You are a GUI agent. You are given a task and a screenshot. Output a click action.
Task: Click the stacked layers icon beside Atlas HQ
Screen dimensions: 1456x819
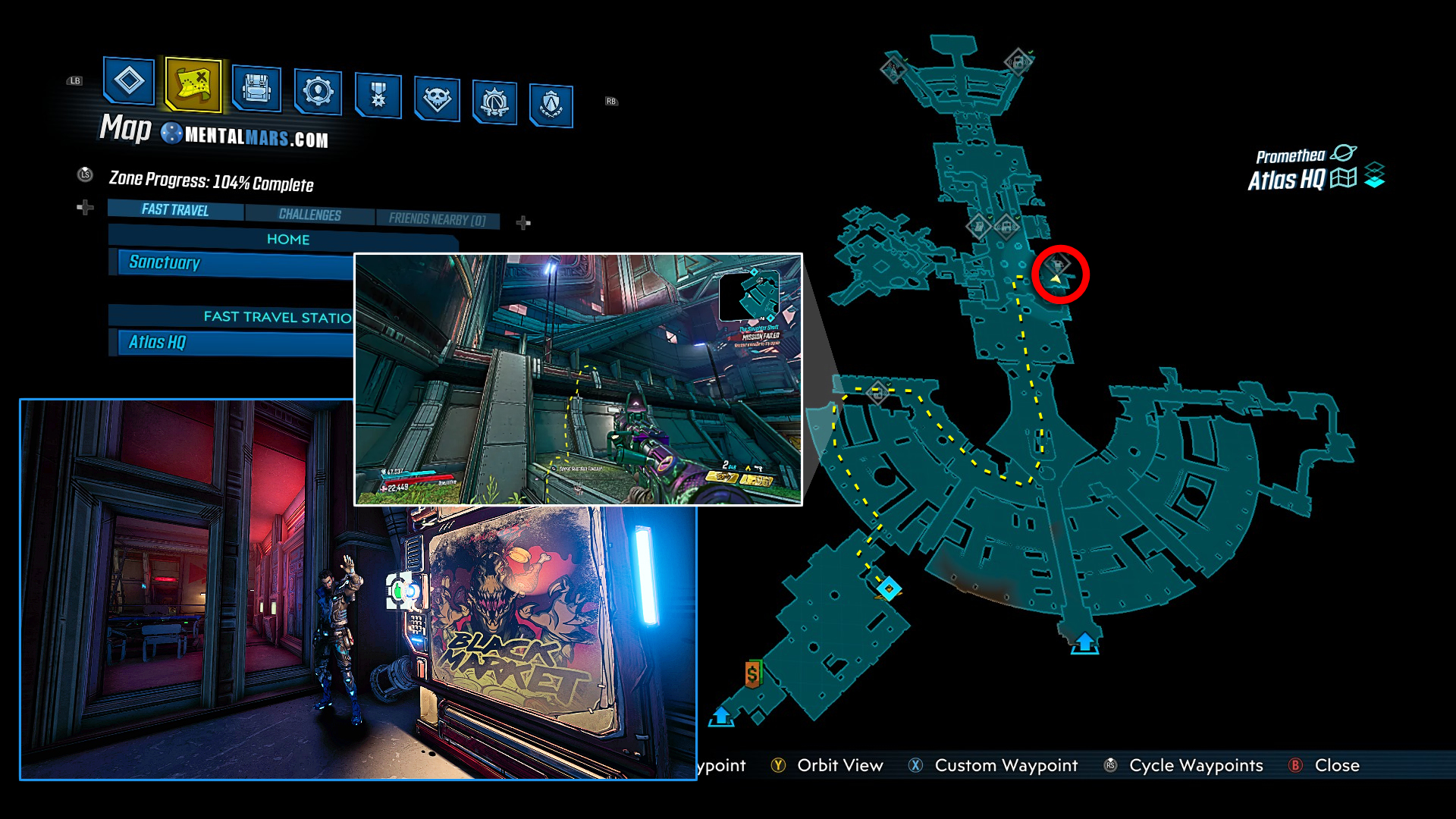point(1374,176)
